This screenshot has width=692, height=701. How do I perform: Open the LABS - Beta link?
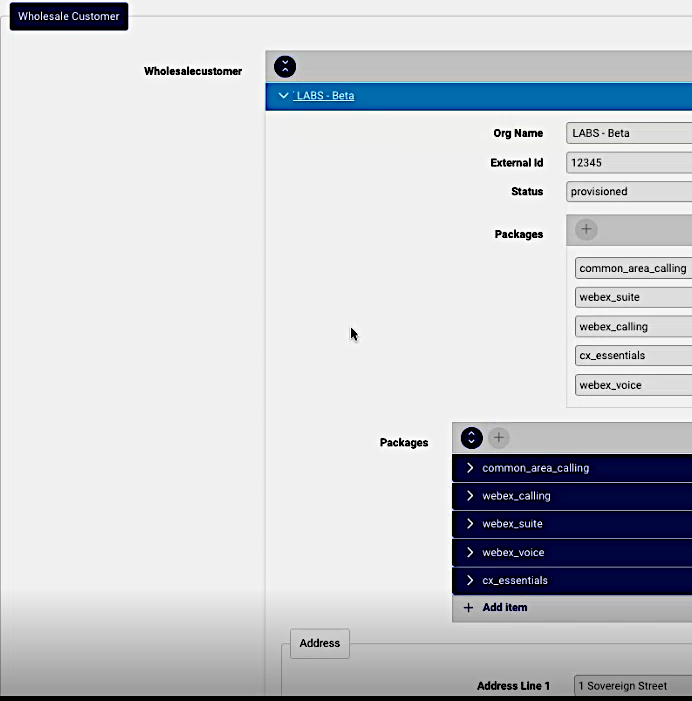[x=325, y=96]
